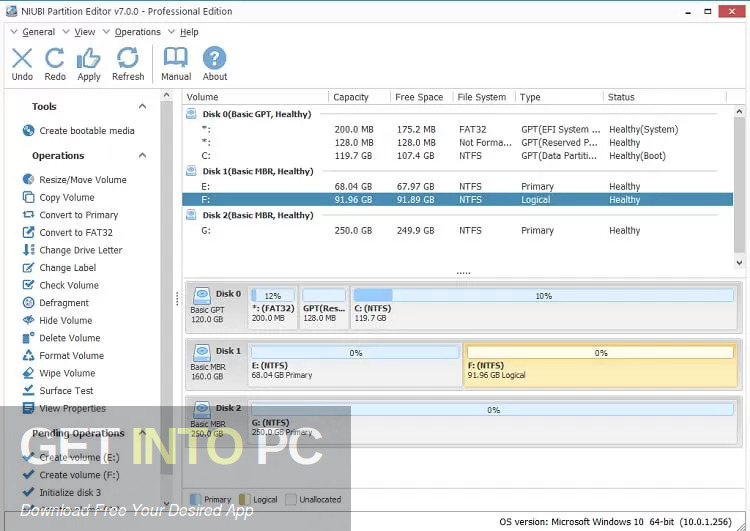Click Wipe Volume eraser icon
Viewport: 750px width, 531px height.
(x=28, y=373)
